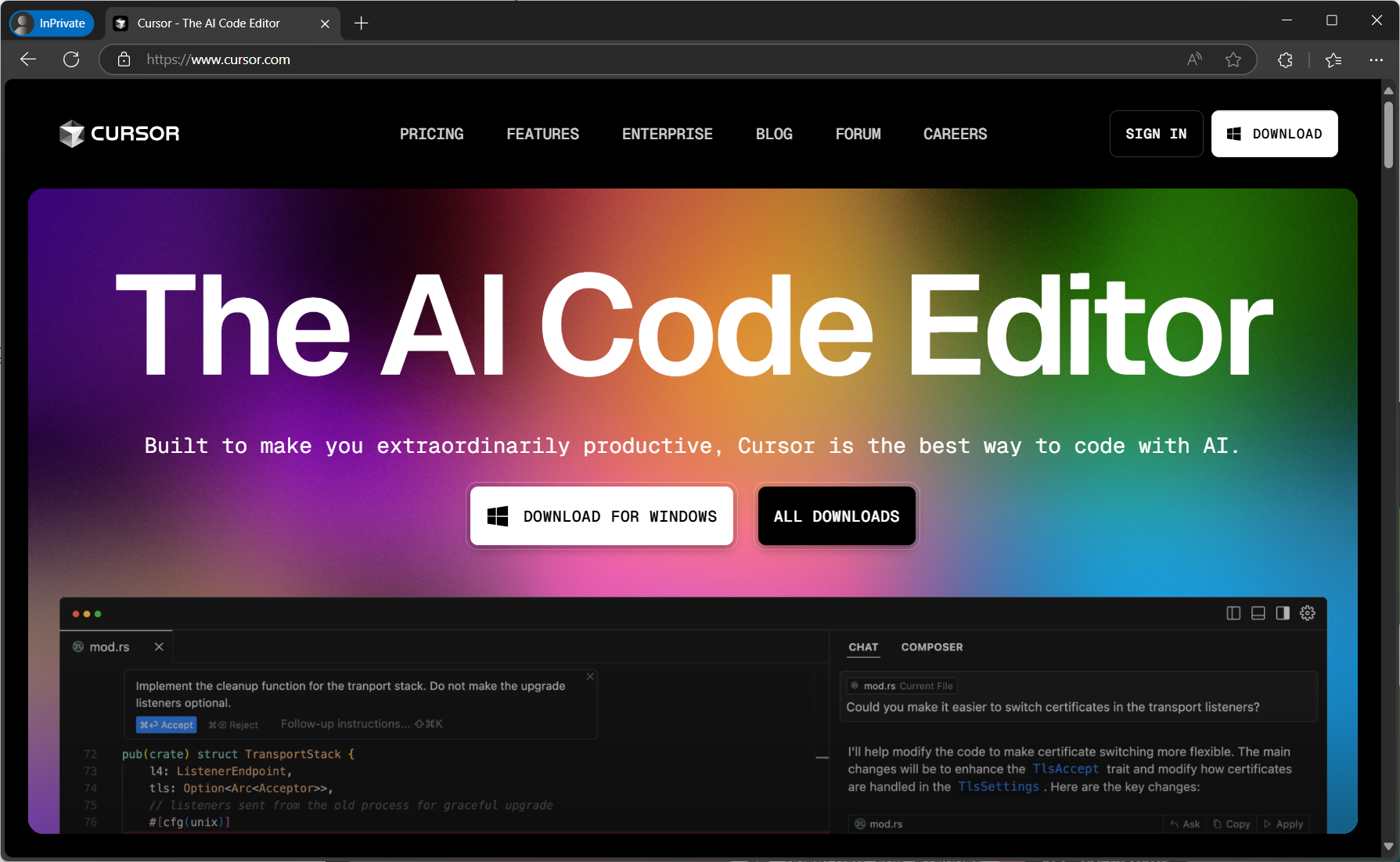Viewport: 1400px width, 862px height.
Task: Accept the suggested code change
Action: [x=167, y=725]
